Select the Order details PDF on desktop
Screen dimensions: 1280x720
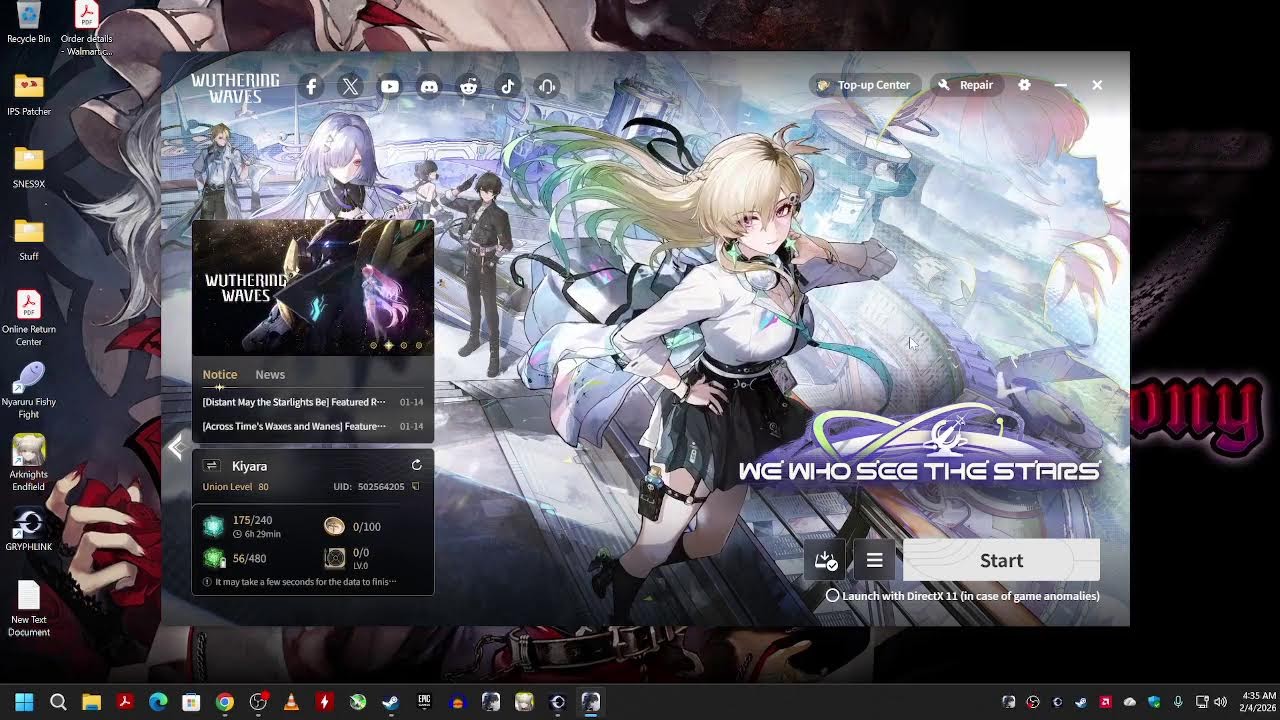[86, 29]
